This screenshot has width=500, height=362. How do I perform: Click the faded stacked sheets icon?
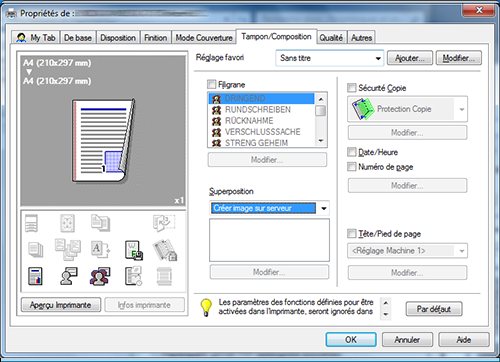[x=35, y=249]
